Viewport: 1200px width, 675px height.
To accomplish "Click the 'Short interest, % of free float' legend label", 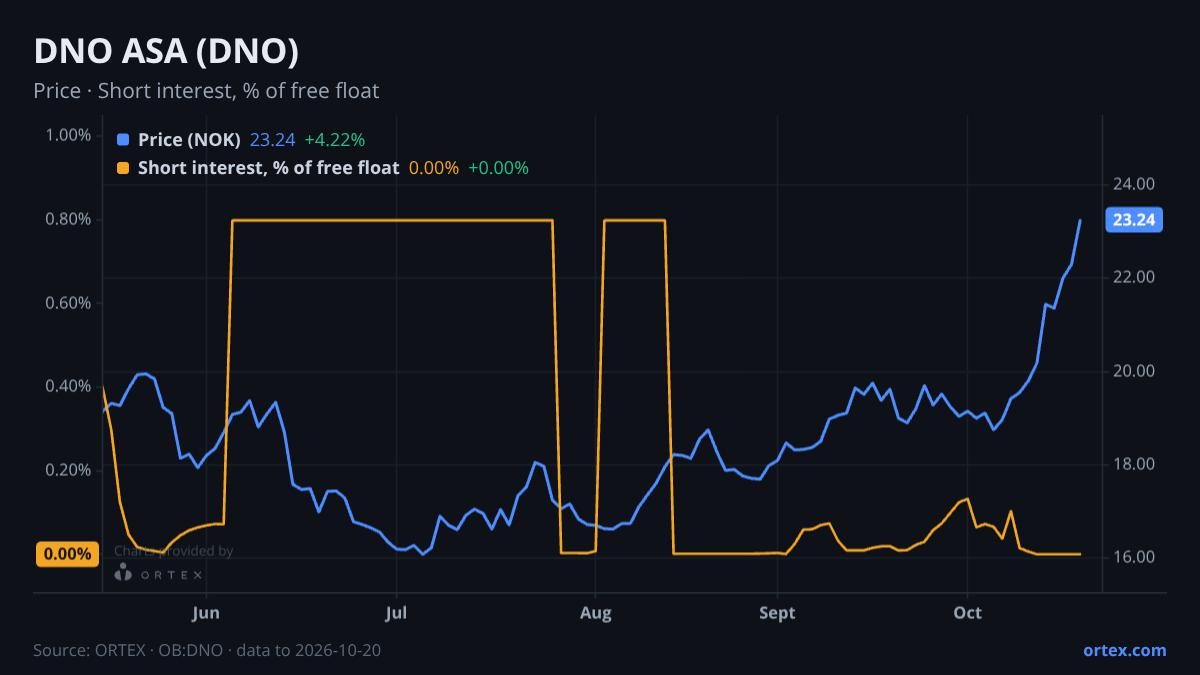I will (x=268, y=168).
